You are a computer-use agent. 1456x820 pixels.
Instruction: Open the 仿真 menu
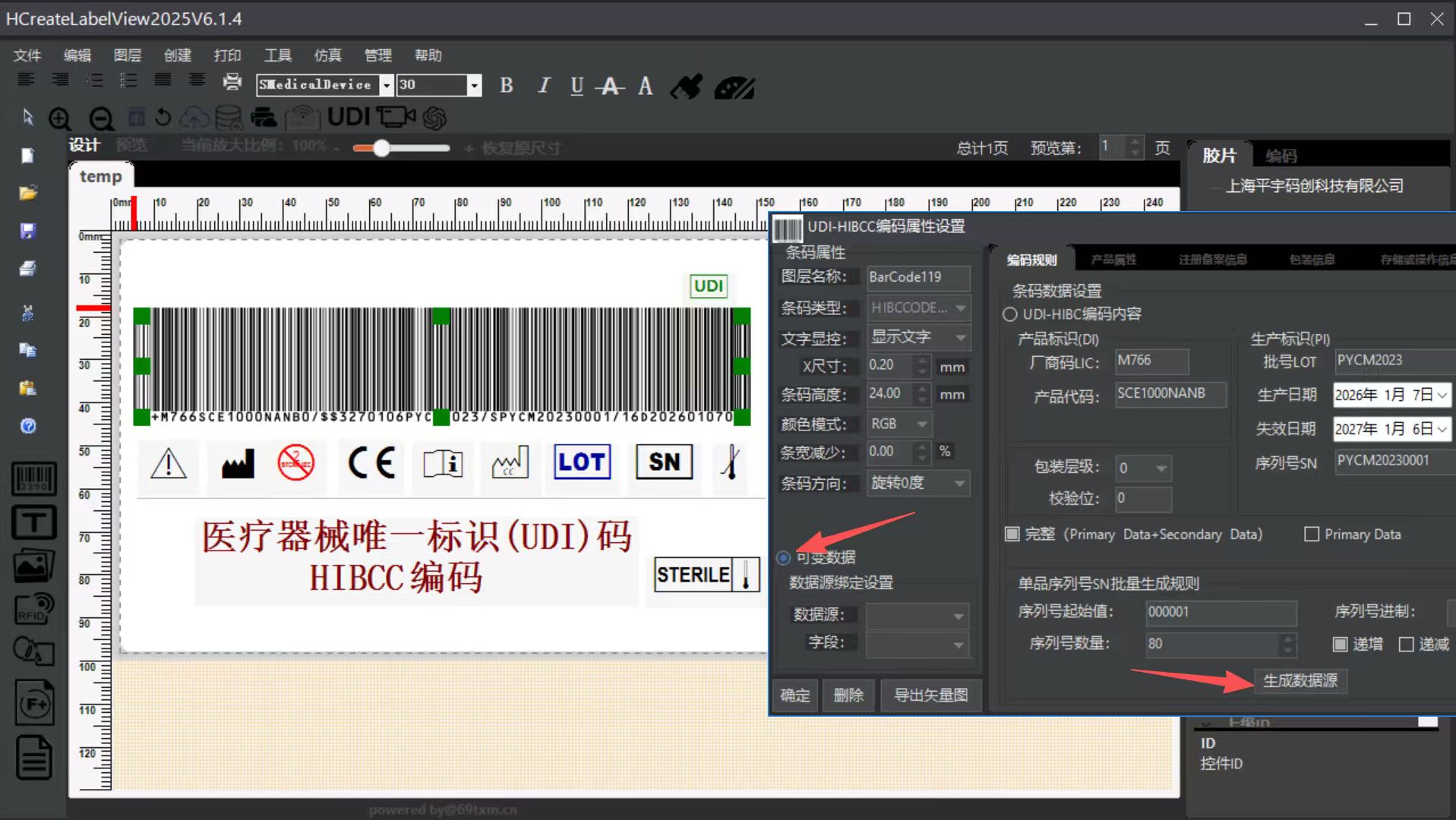328,55
